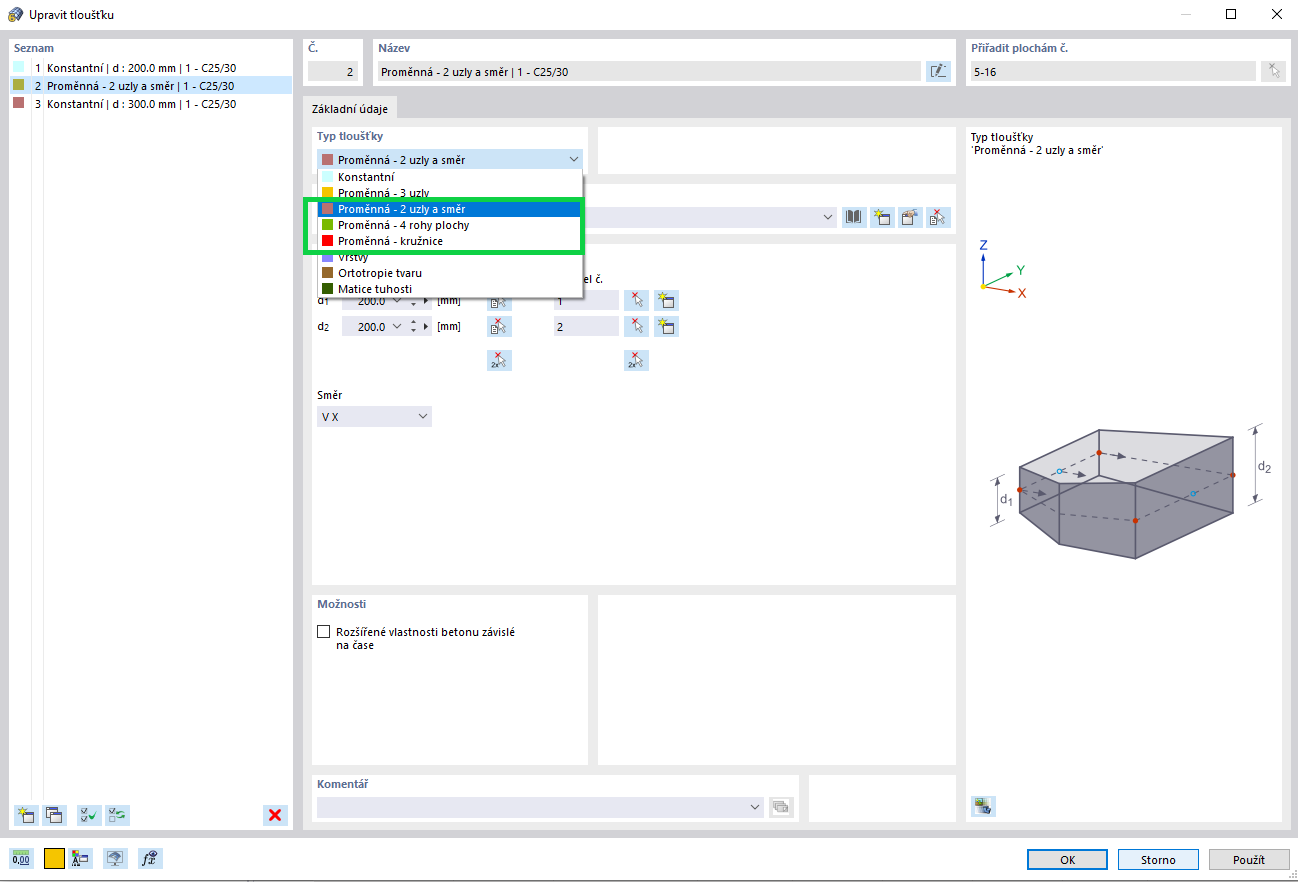The width and height of the screenshot is (1298, 882).
Task: Enable Rozšířené vlastnosti betonu závislé na čase checkbox
Action: click(323, 632)
